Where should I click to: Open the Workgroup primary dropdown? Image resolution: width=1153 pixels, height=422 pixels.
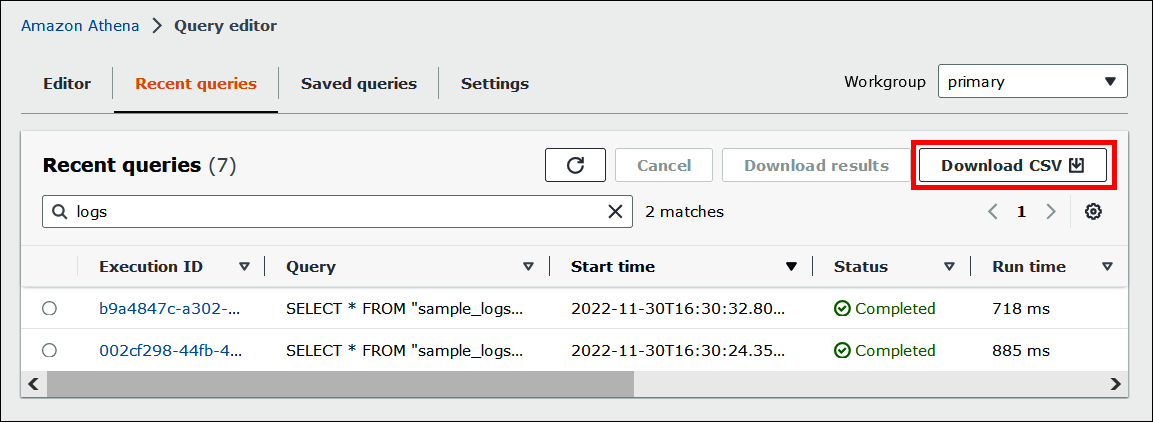[1032, 82]
